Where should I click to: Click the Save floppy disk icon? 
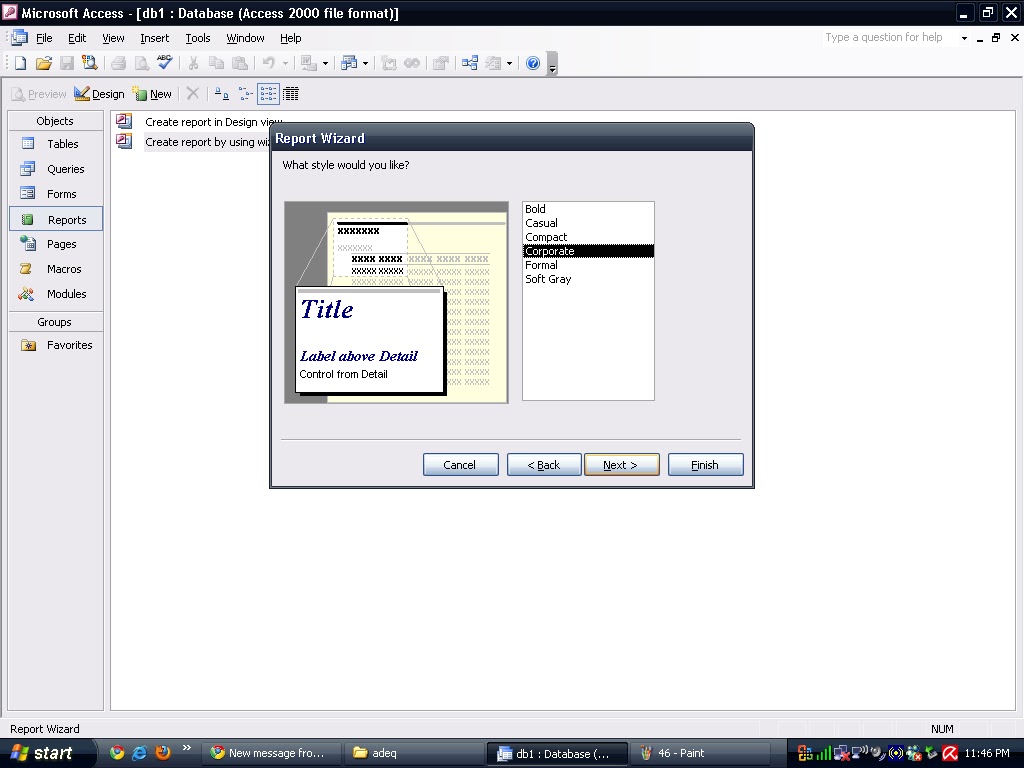67,63
